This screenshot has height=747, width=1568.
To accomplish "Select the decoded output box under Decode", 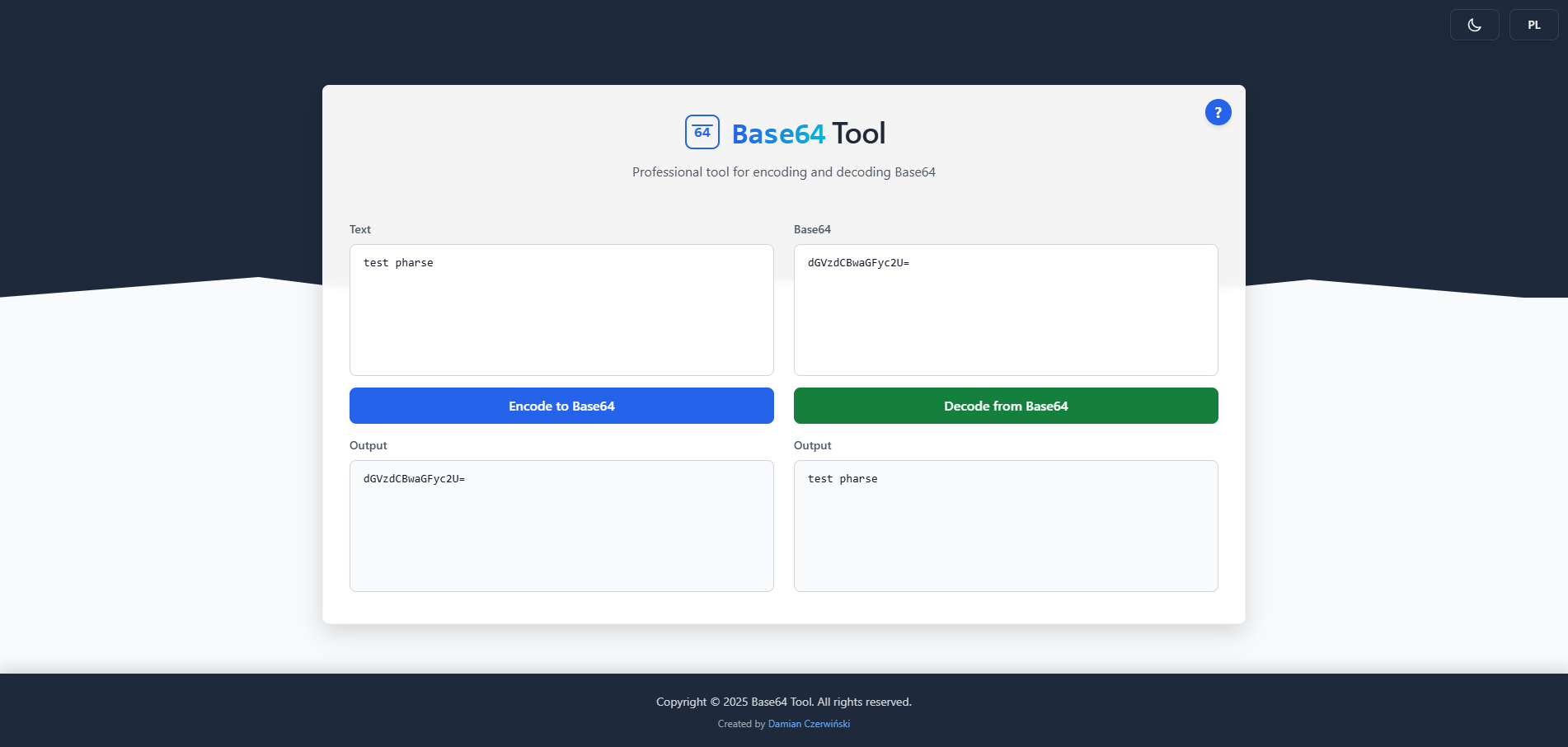I will click(x=1006, y=526).
